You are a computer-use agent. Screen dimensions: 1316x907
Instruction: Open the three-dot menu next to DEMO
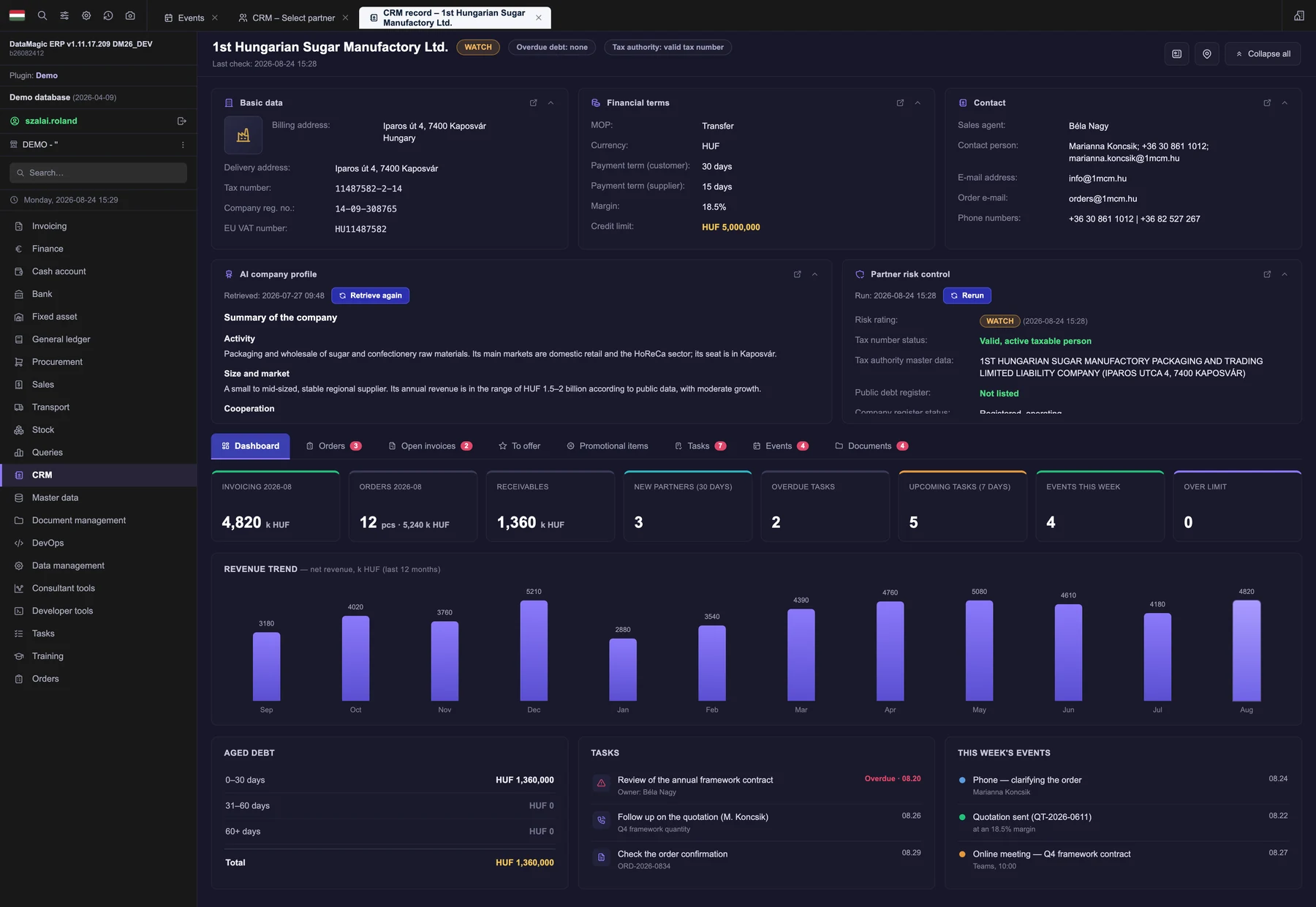pyautogui.click(x=183, y=145)
